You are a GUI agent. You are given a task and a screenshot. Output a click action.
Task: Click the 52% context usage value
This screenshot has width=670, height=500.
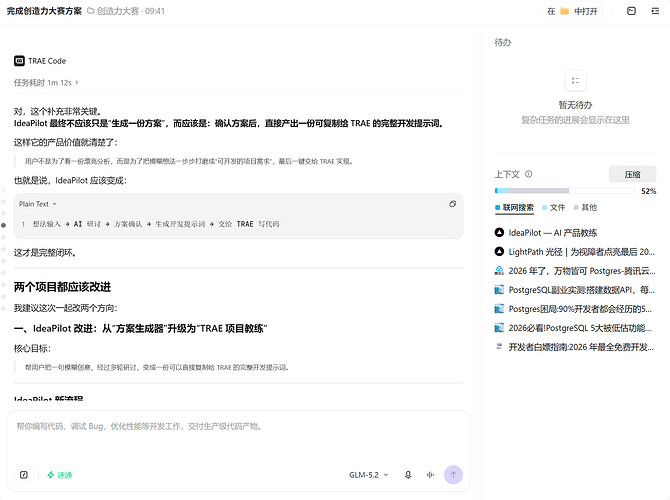click(648, 191)
